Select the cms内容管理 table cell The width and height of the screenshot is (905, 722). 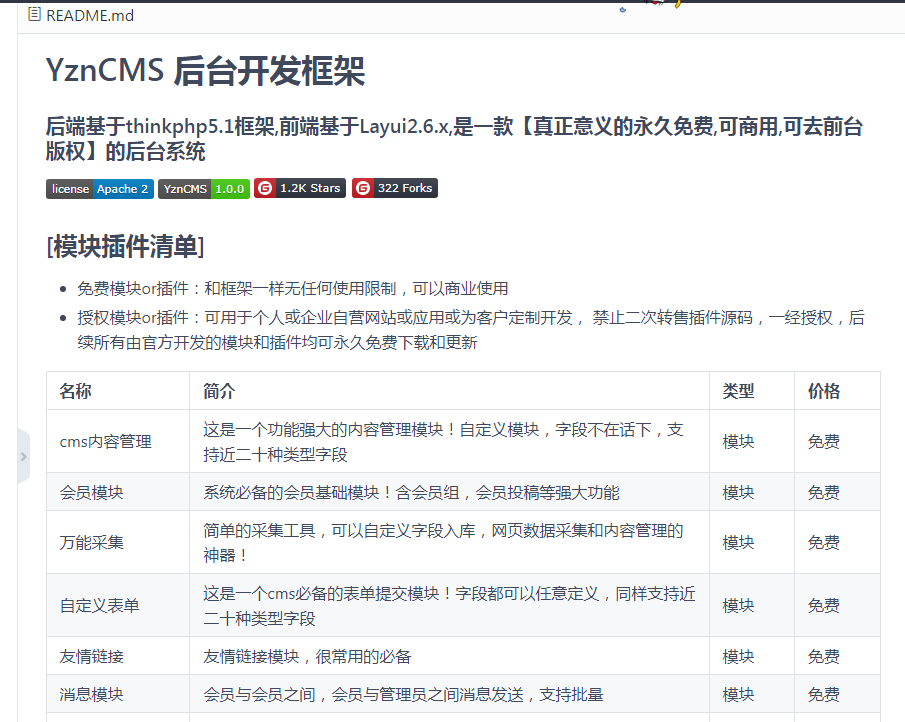(x=105, y=441)
